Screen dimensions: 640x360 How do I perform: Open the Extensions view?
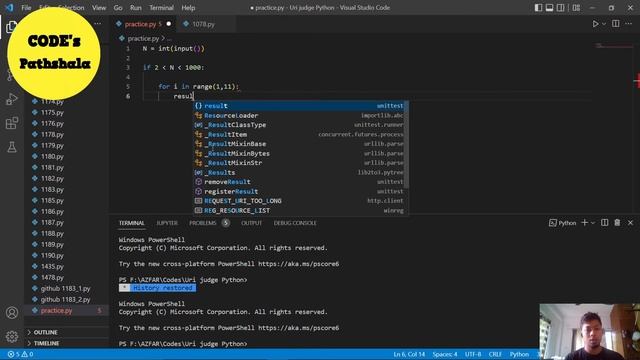click(11, 123)
